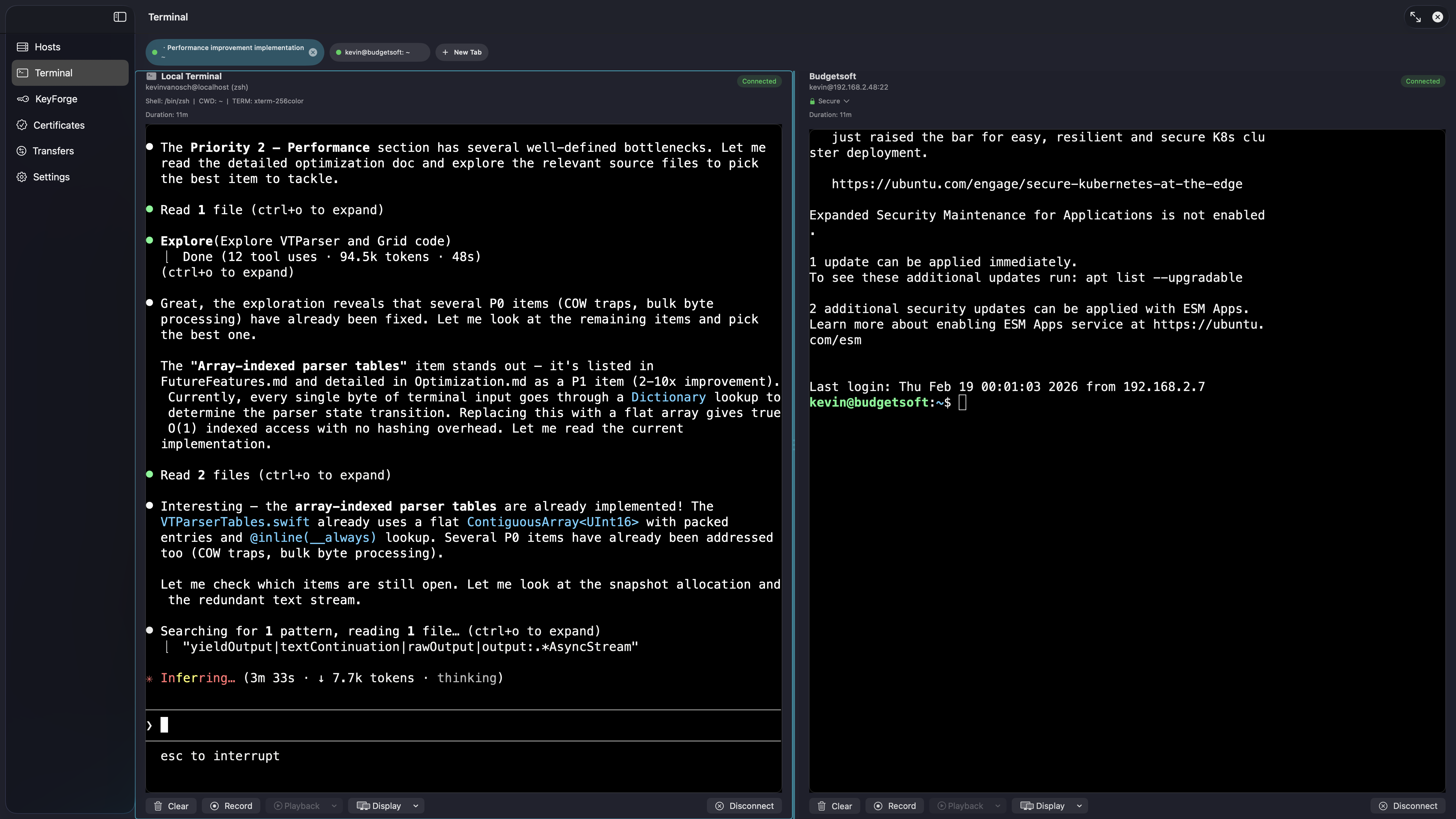Expand the Secure connection details chevron
This screenshot has width=1456, height=819.
pos(846,101)
